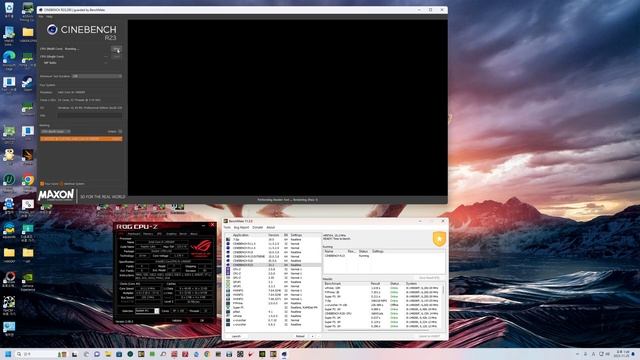Open the Ranking CPU (Multi Core) dropdown

(x=56, y=131)
